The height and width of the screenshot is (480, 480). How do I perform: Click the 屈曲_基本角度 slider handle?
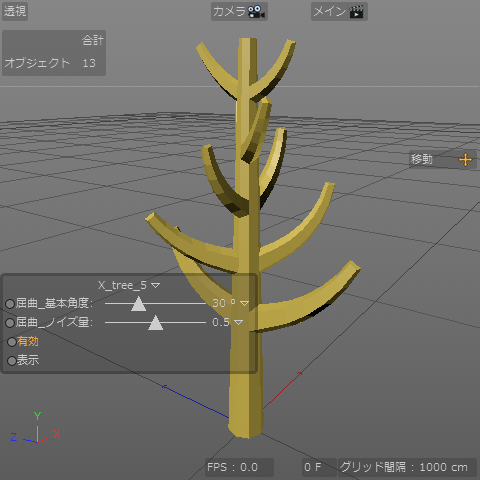click(x=138, y=304)
